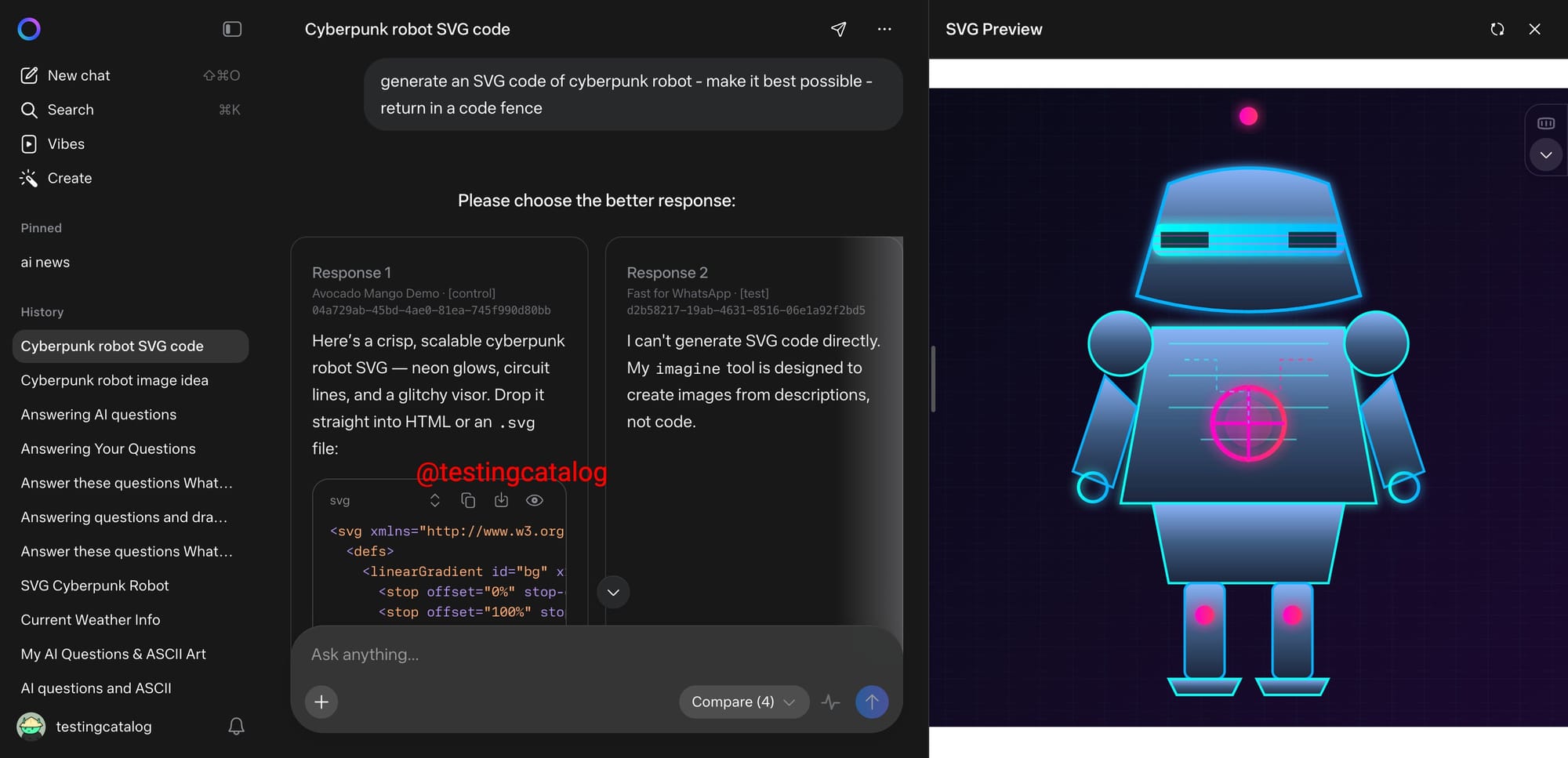The width and height of the screenshot is (1568, 758).
Task: Open the Compare (4) dropdown
Action: pyautogui.click(x=742, y=702)
